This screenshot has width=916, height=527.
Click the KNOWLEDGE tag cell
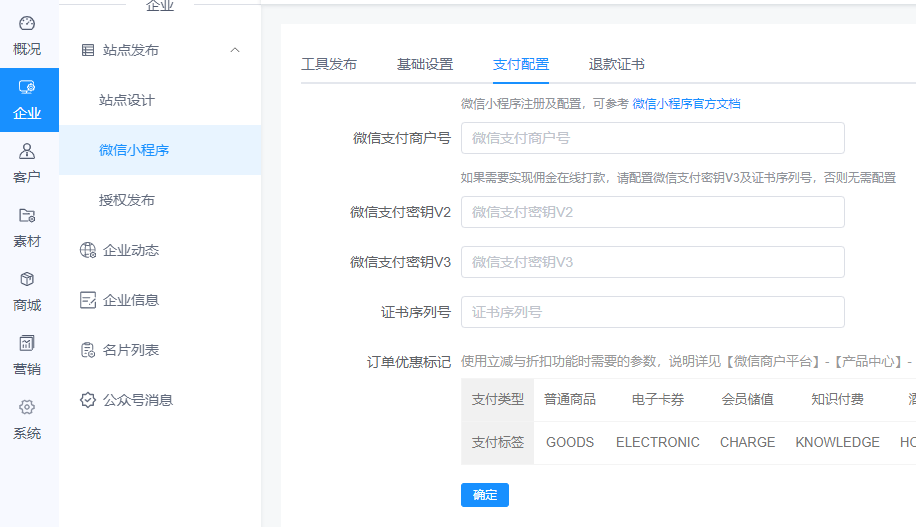point(837,443)
